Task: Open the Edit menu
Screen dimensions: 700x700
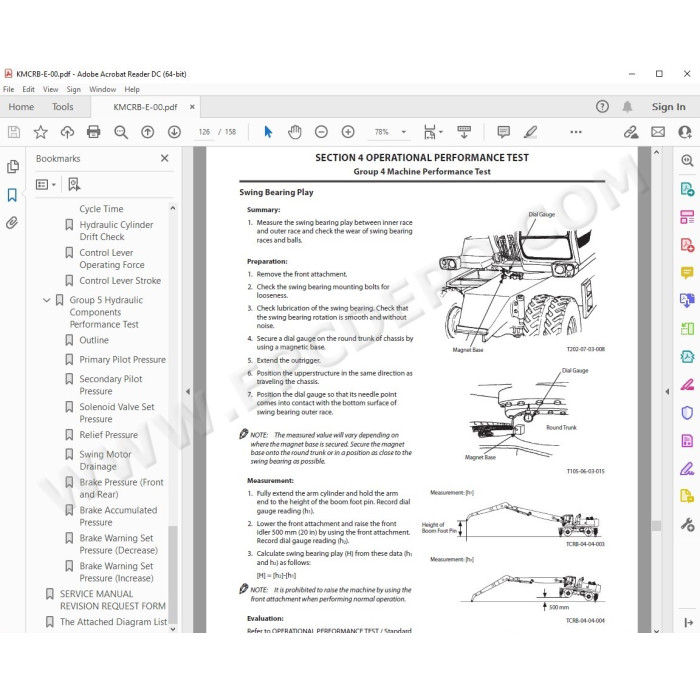Action: tap(29, 89)
